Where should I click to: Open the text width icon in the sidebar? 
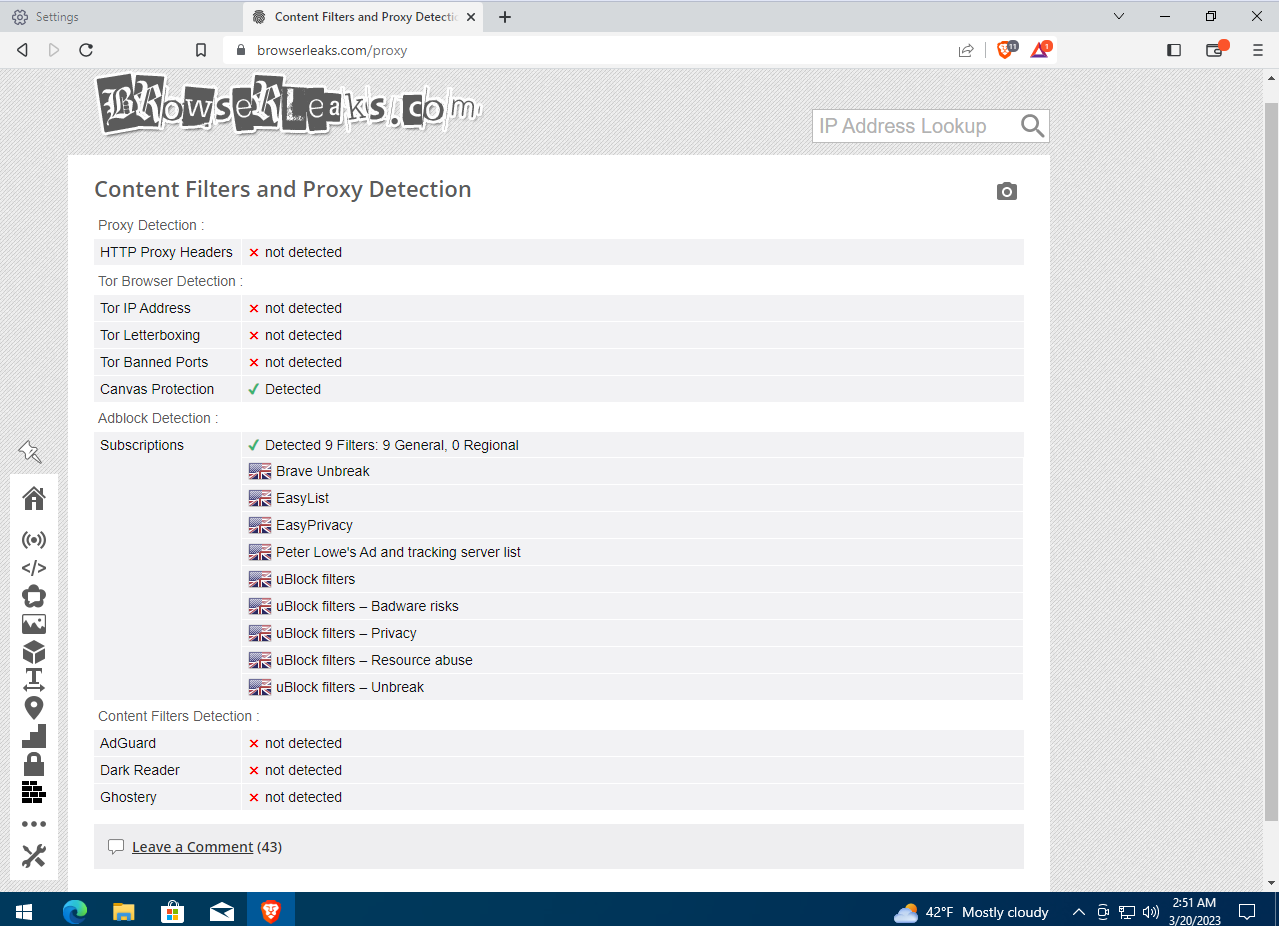(x=34, y=681)
